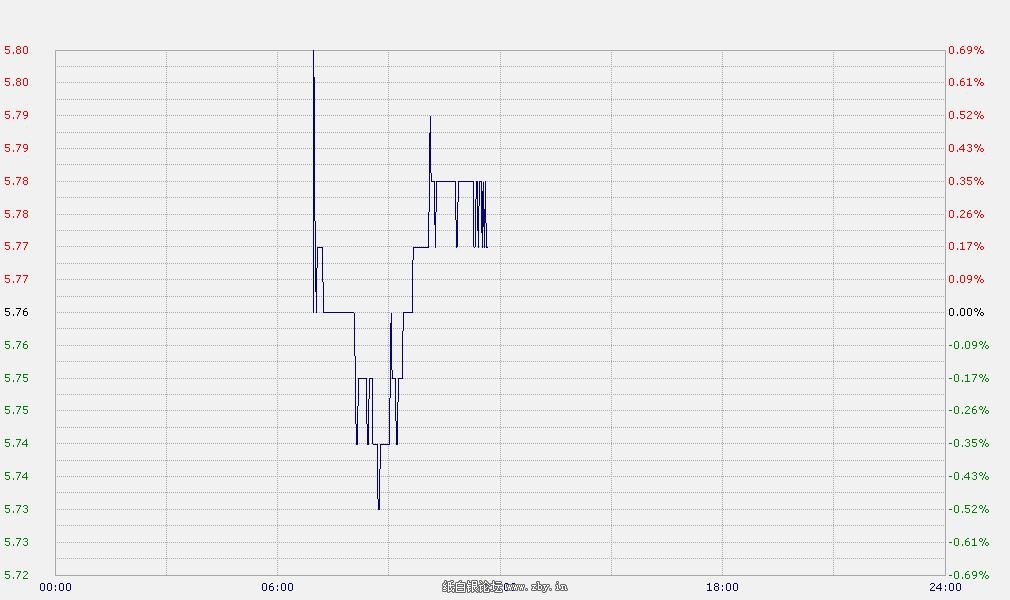Click the 0.00% baseline percentage label
The image size is (1010, 600).
(966, 312)
